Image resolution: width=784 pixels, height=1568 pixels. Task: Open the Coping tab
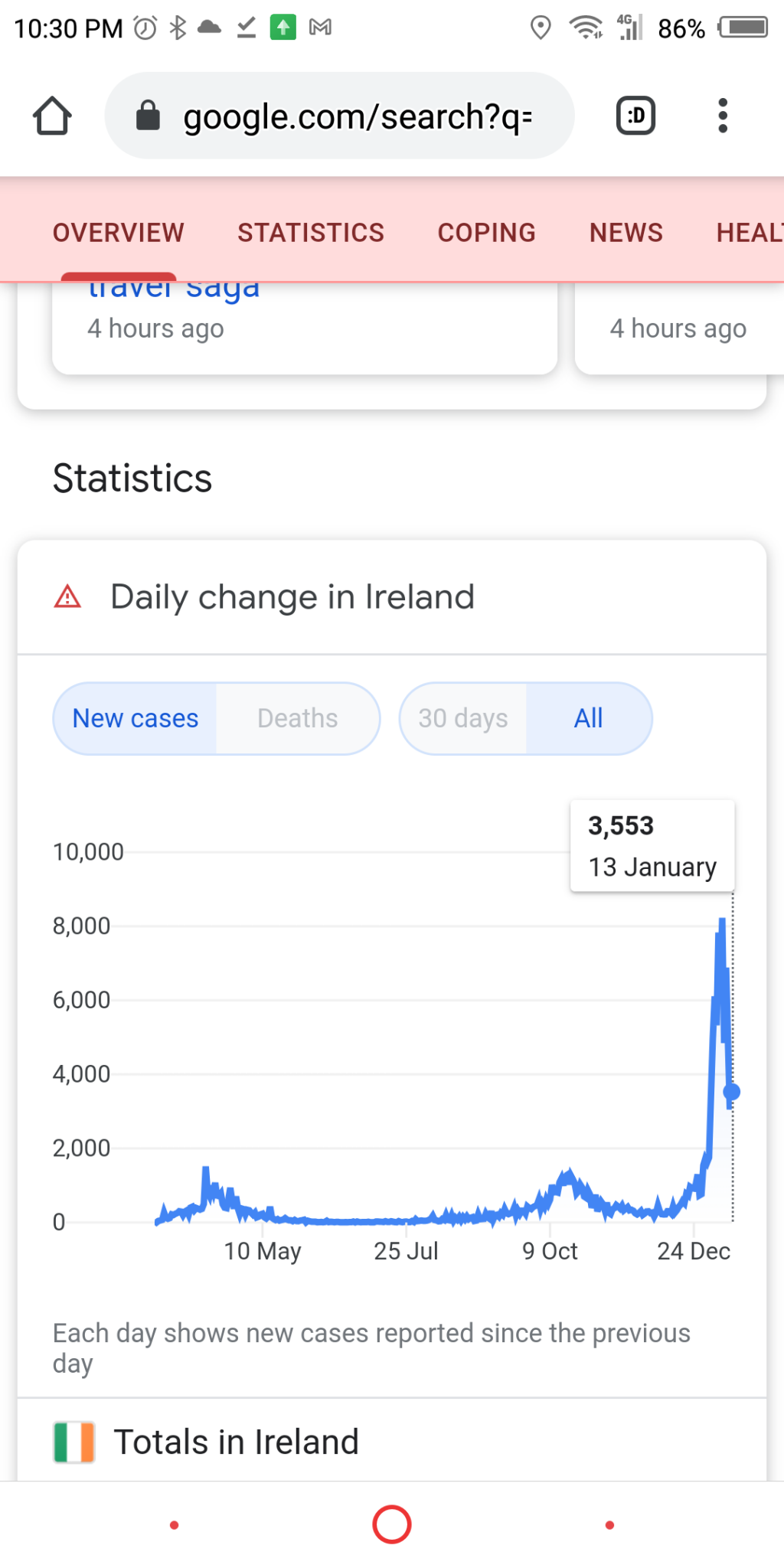[x=486, y=233]
